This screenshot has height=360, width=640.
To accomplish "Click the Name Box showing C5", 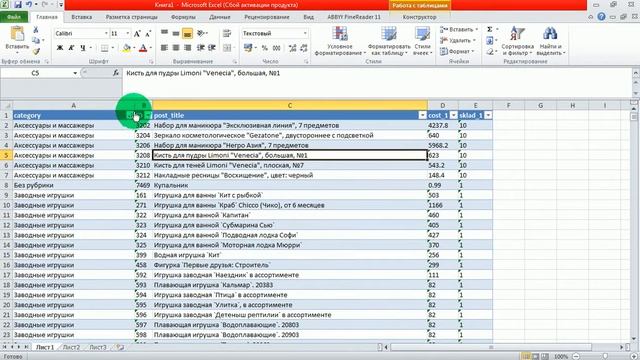I will click(x=36, y=73).
